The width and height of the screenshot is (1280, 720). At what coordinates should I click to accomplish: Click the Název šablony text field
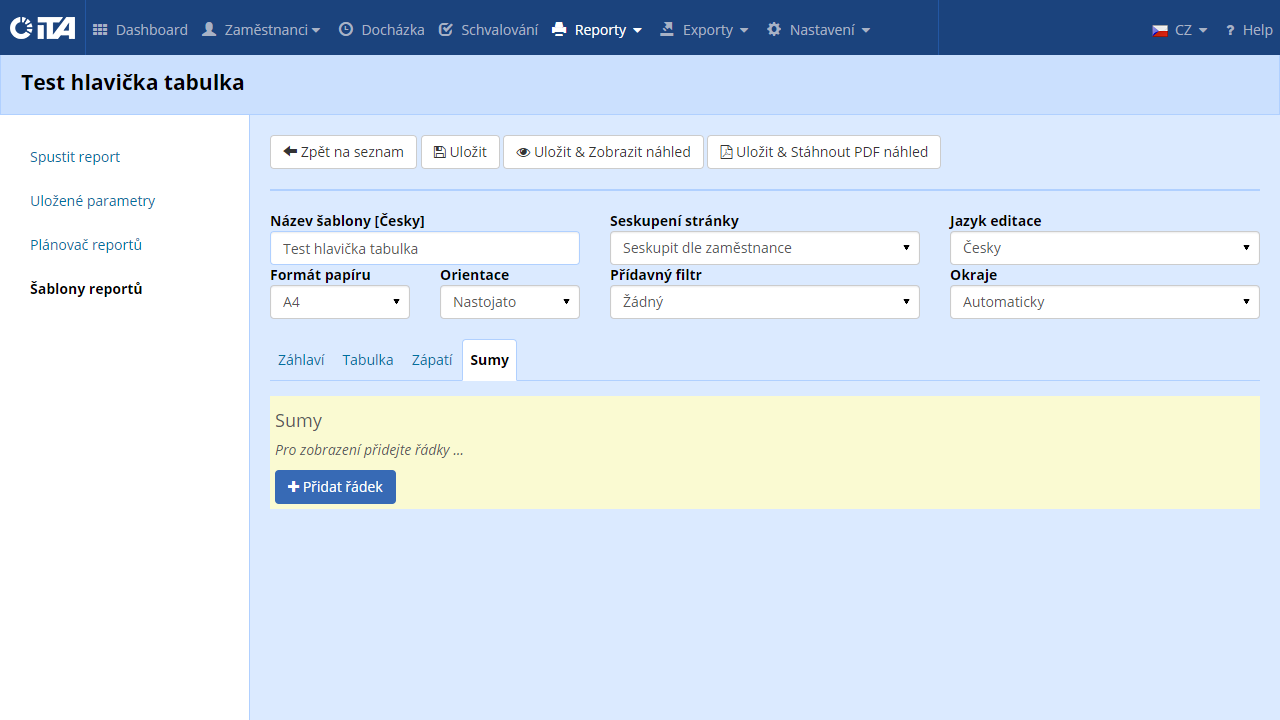424,248
